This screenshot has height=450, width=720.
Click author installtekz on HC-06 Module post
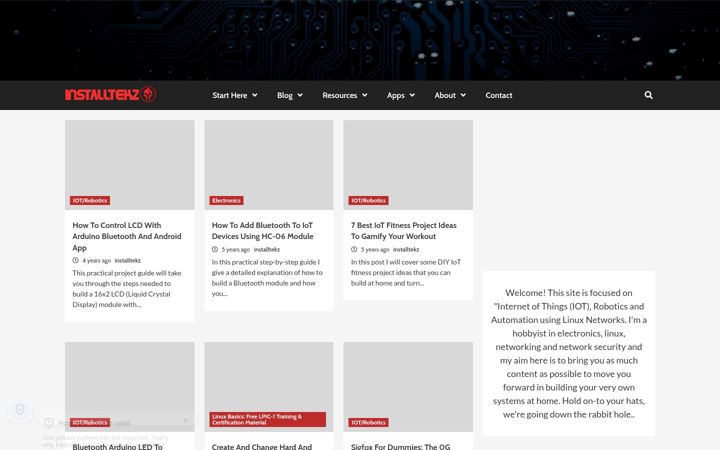pyautogui.click(x=267, y=249)
